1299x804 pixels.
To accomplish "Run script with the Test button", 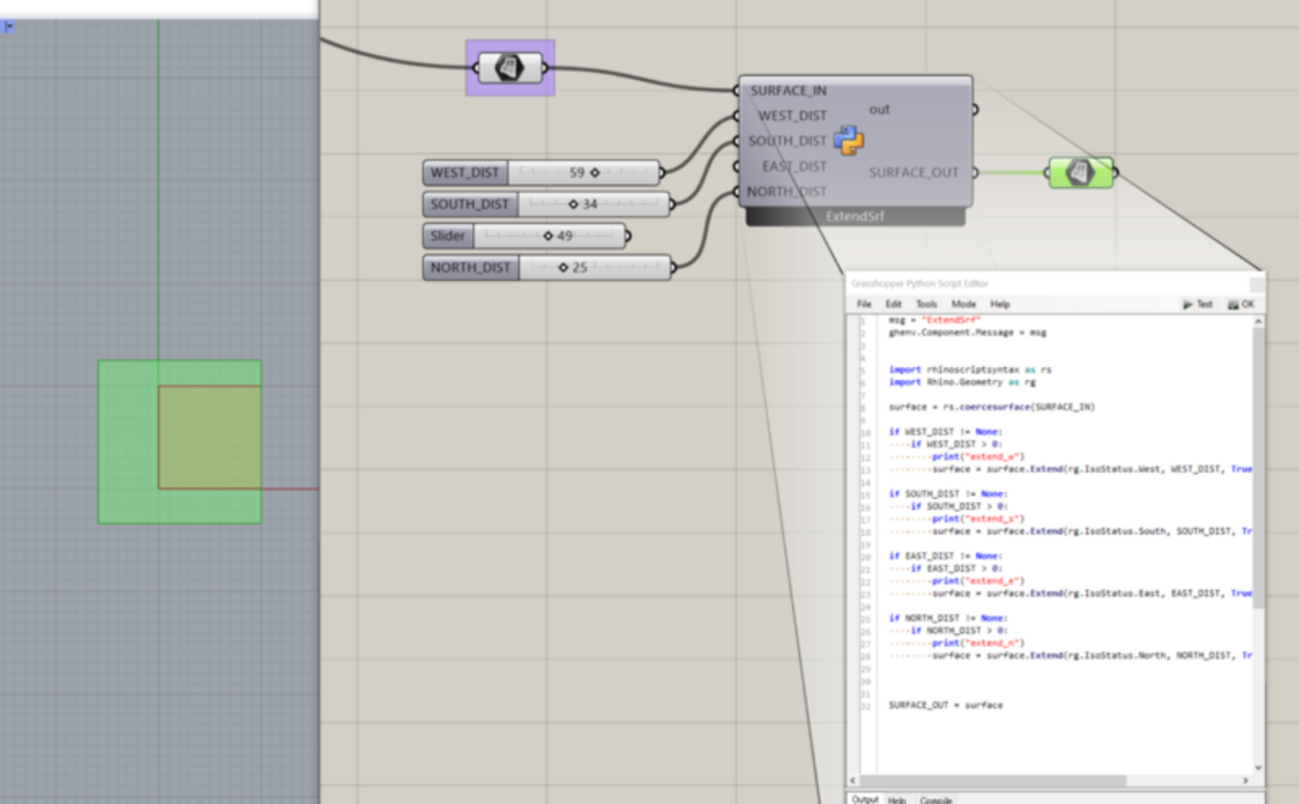I will coord(1197,304).
